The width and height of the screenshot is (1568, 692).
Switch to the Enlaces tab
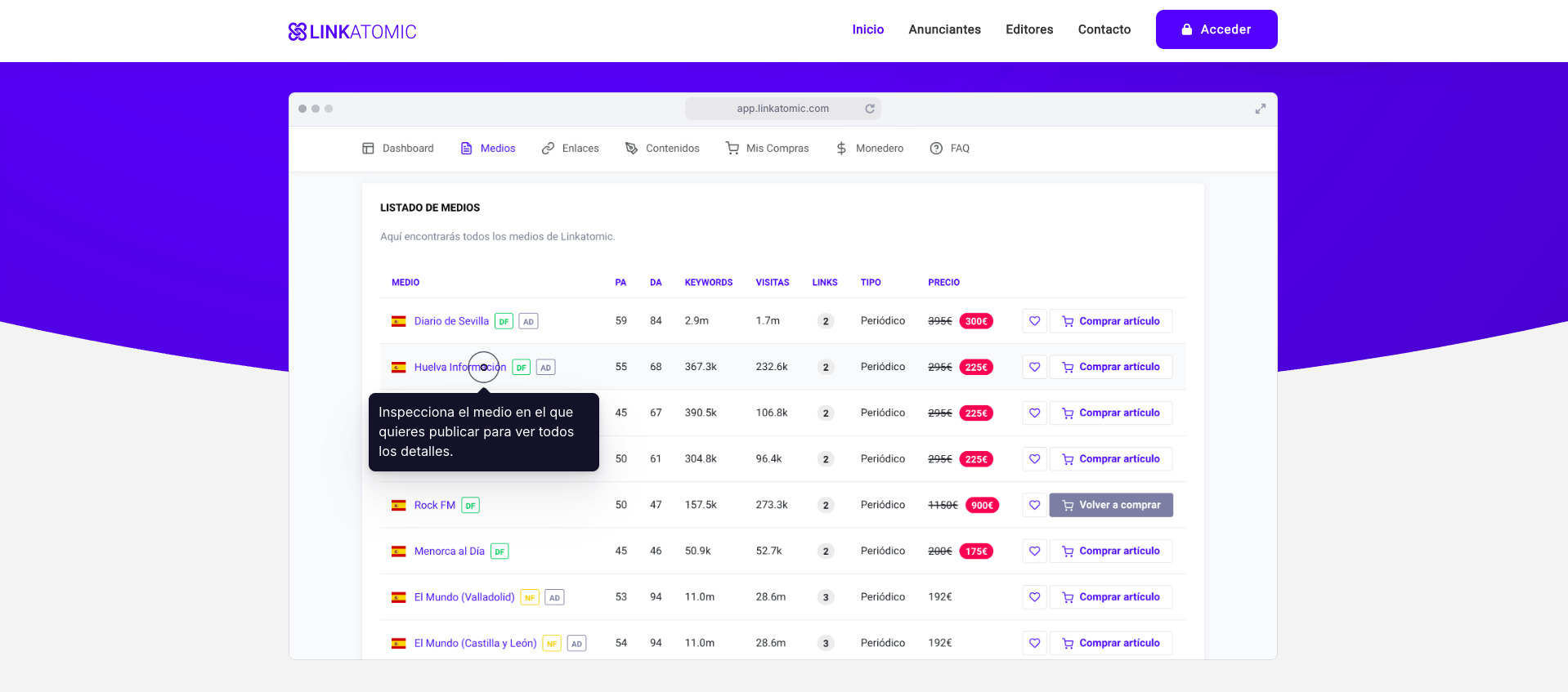click(571, 149)
